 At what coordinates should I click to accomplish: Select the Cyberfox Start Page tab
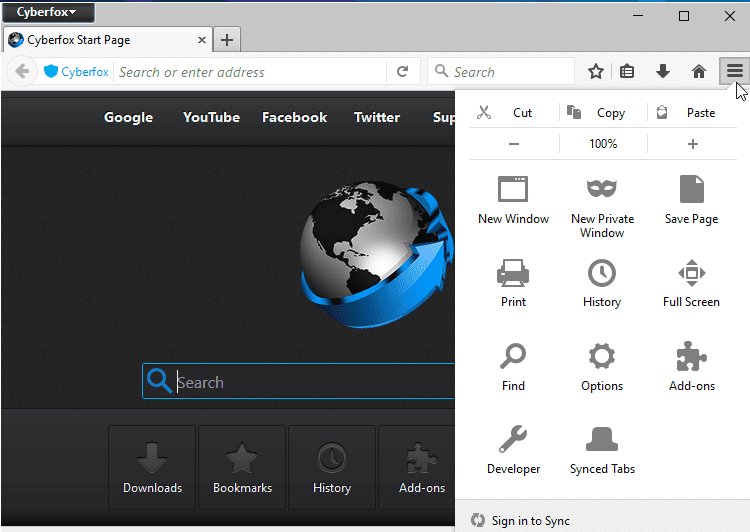(x=108, y=40)
